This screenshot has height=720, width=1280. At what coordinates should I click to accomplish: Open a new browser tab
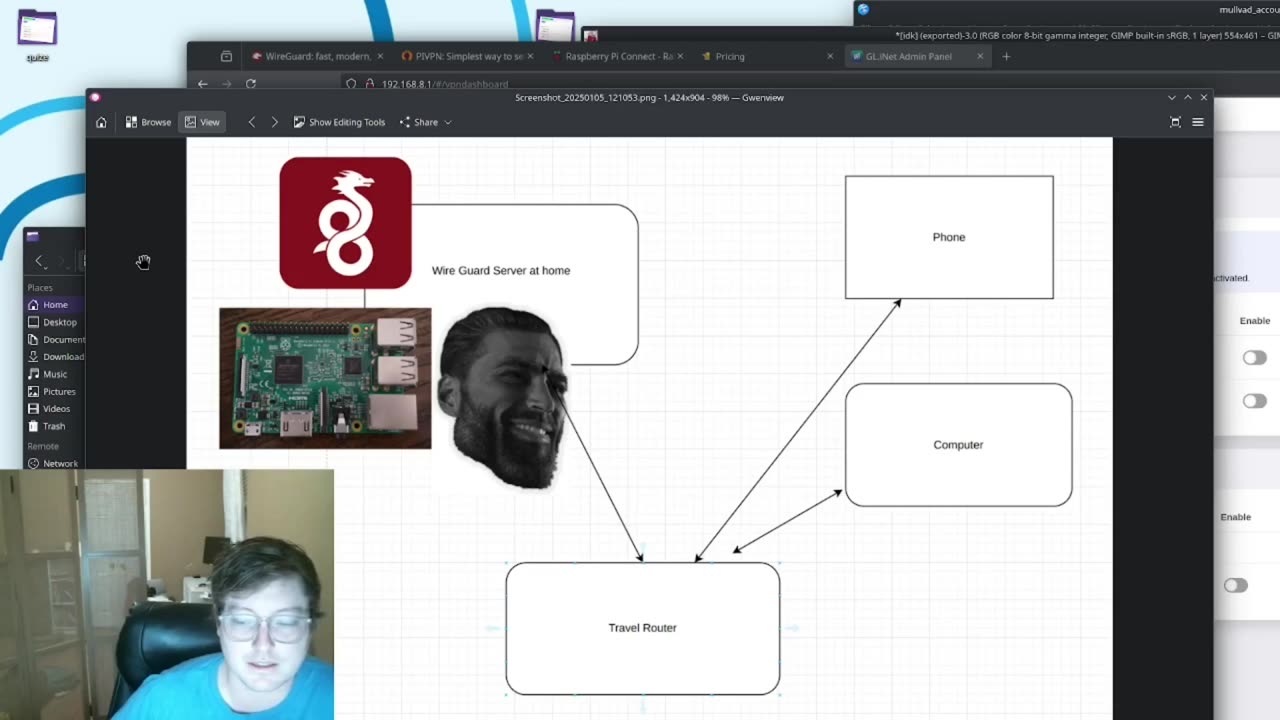pyautogui.click(x=1006, y=56)
